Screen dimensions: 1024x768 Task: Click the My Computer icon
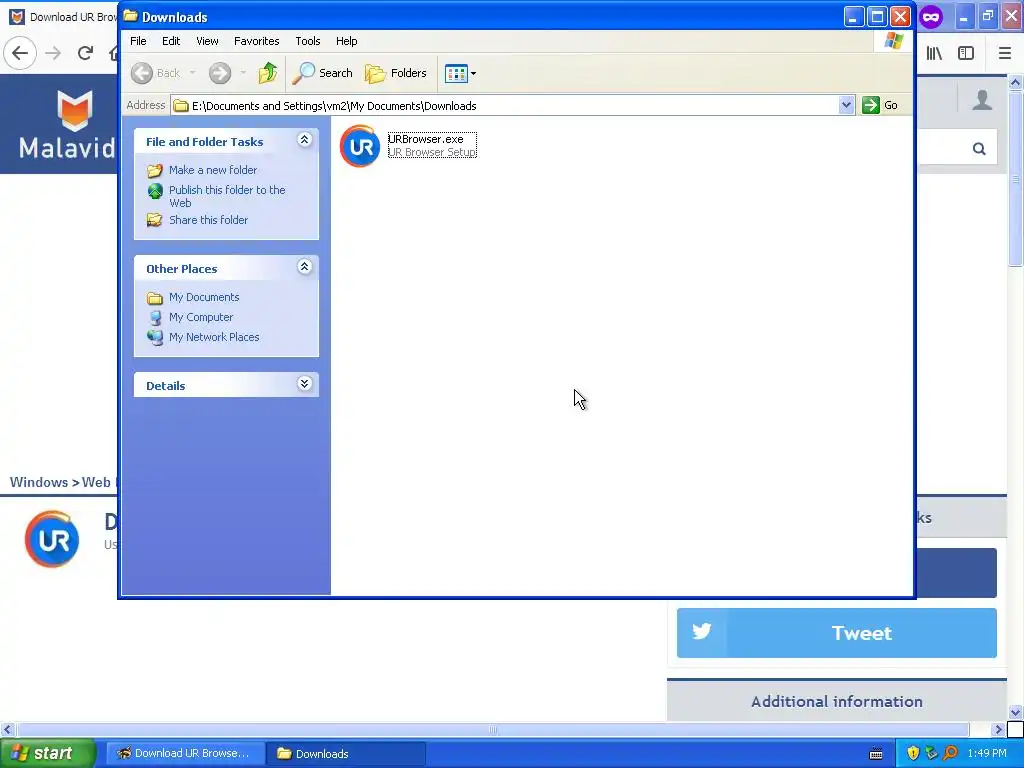click(155, 317)
